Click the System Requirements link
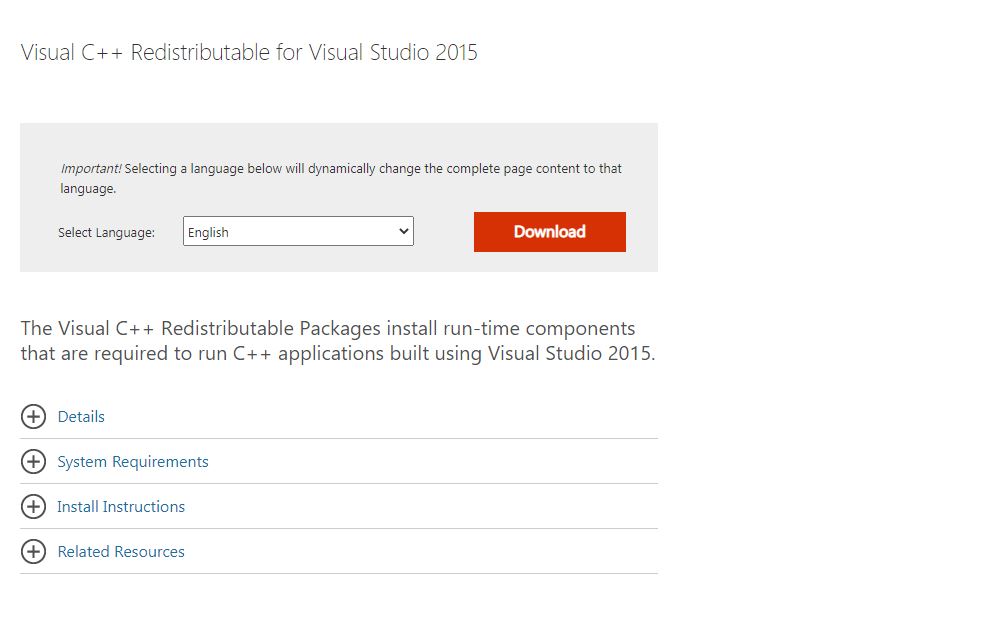The image size is (1000, 622). pos(133,461)
